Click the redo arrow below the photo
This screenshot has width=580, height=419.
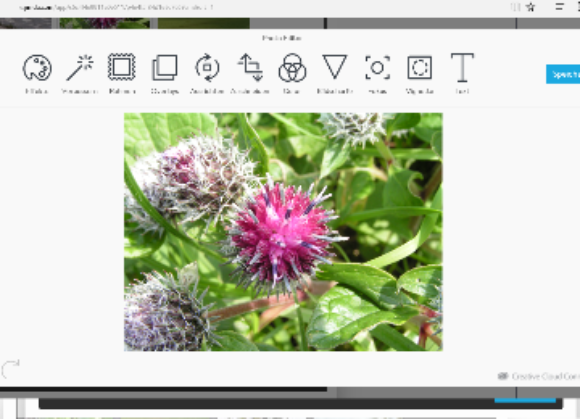point(10,369)
